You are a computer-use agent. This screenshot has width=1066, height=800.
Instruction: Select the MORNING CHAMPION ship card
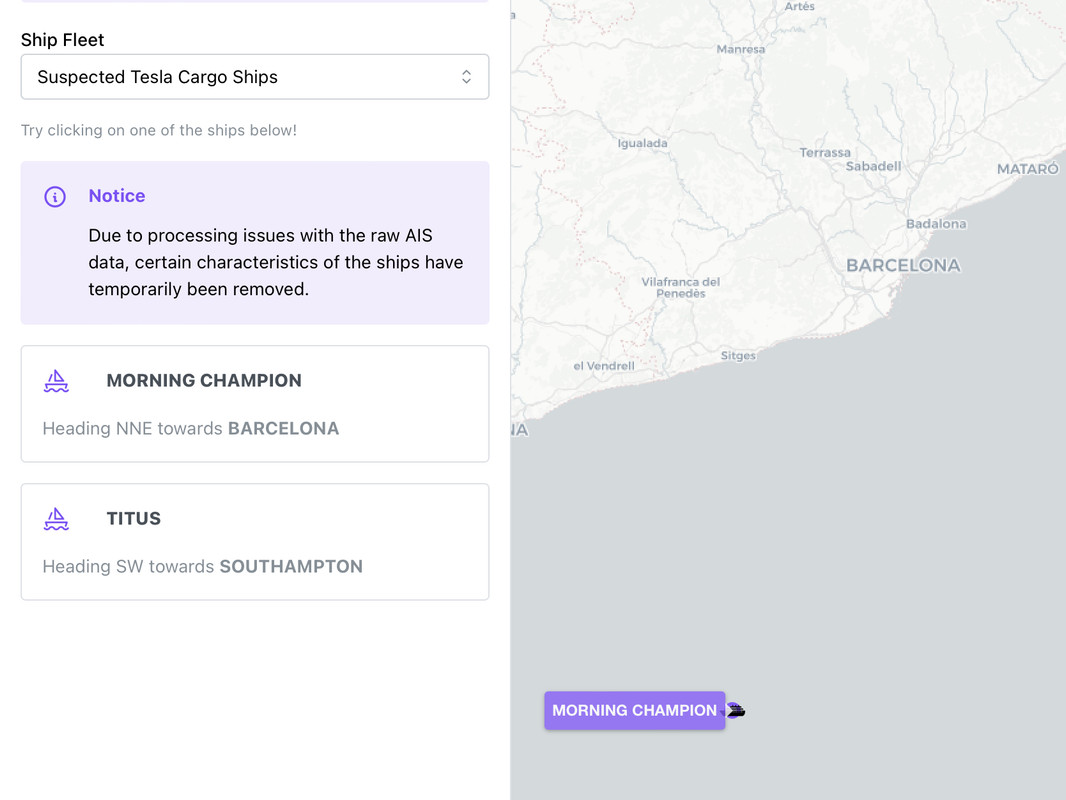(255, 404)
